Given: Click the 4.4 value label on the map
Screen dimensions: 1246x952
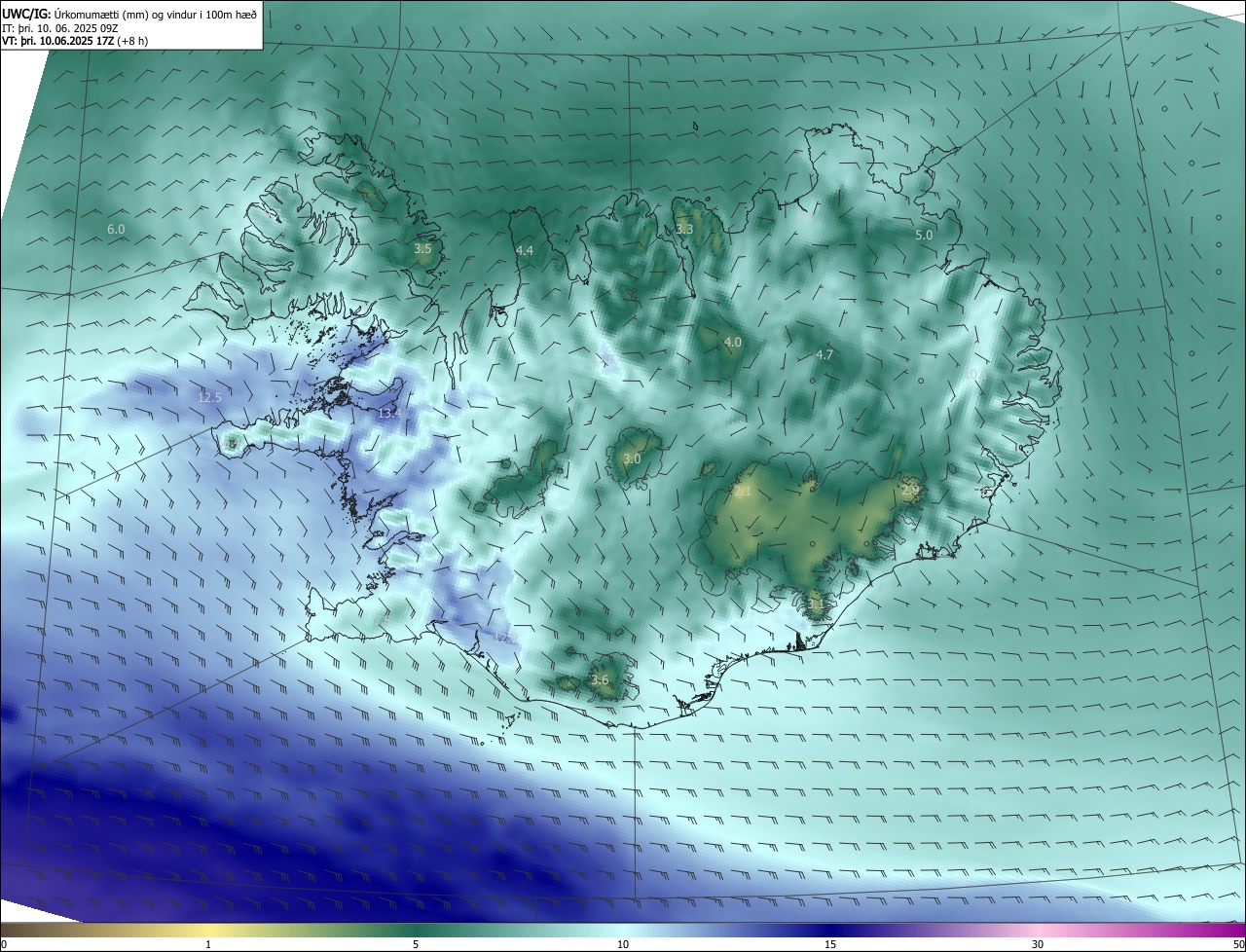Looking at the screenshot, I should click(525, 251).
